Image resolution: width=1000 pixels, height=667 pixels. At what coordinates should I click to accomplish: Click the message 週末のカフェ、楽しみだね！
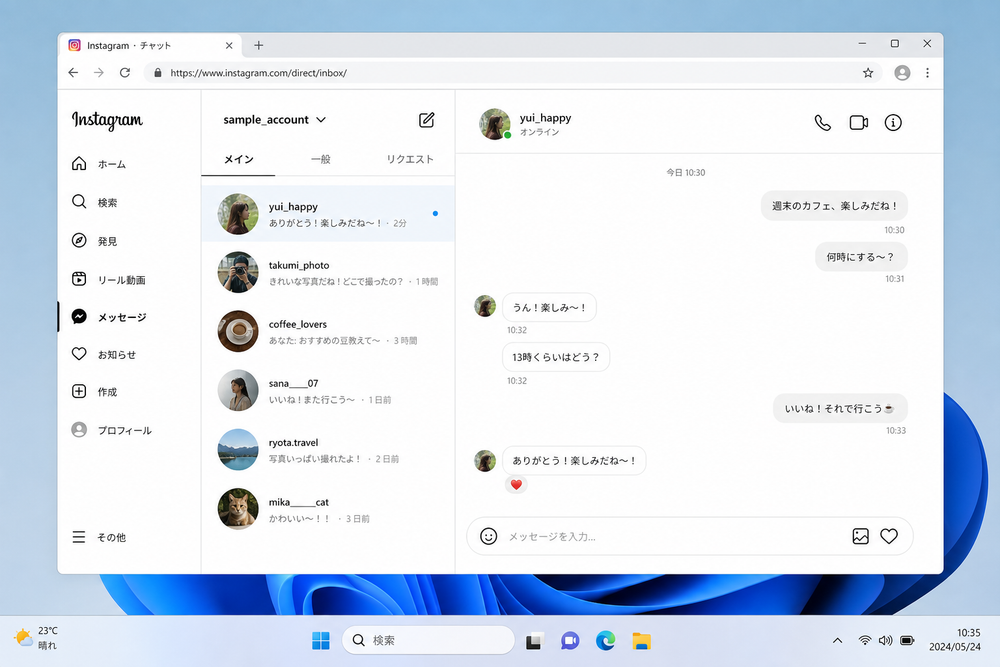[x=834, y=206]
